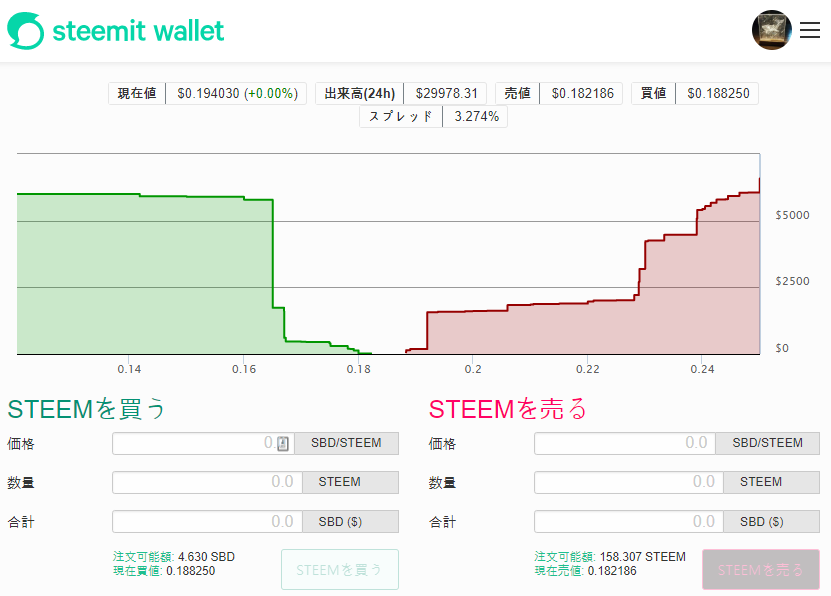Screen dimensions: 831x596
Task: Click the SBD/STEEM unit label in buy form
Action: (x=346, y=443)
